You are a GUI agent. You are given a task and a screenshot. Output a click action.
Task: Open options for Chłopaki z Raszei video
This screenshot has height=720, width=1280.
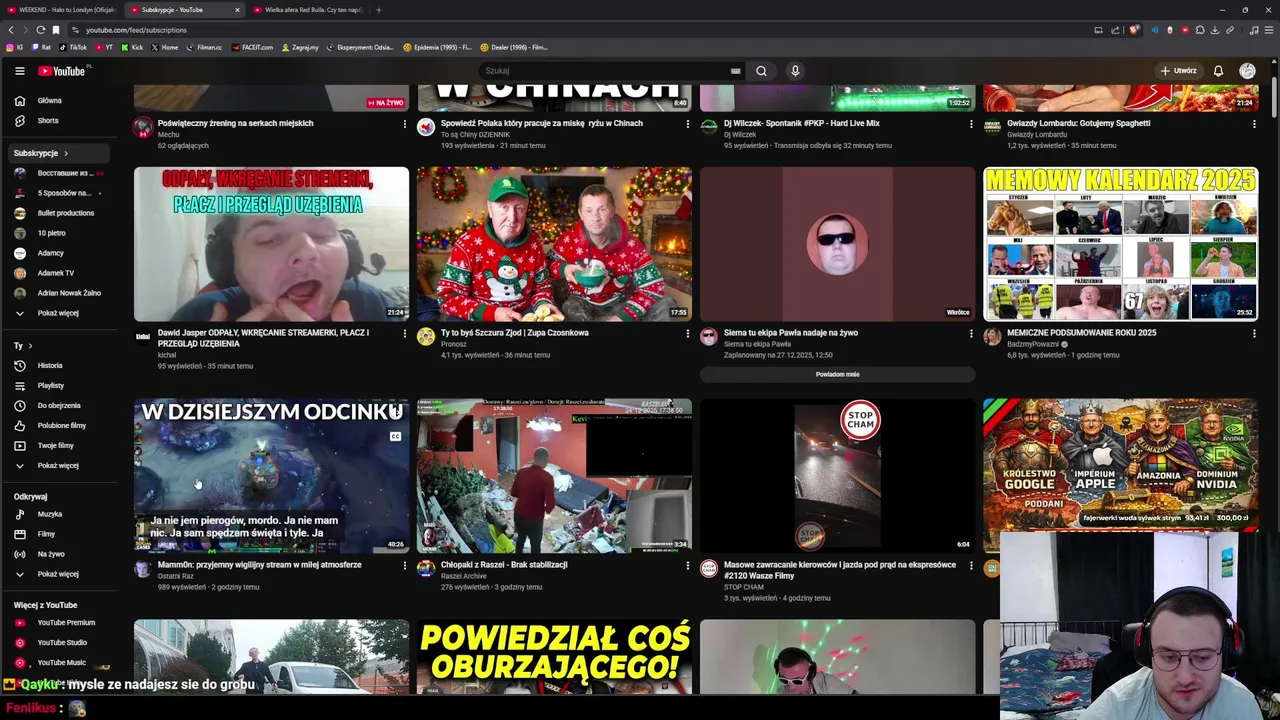(687, 566)
